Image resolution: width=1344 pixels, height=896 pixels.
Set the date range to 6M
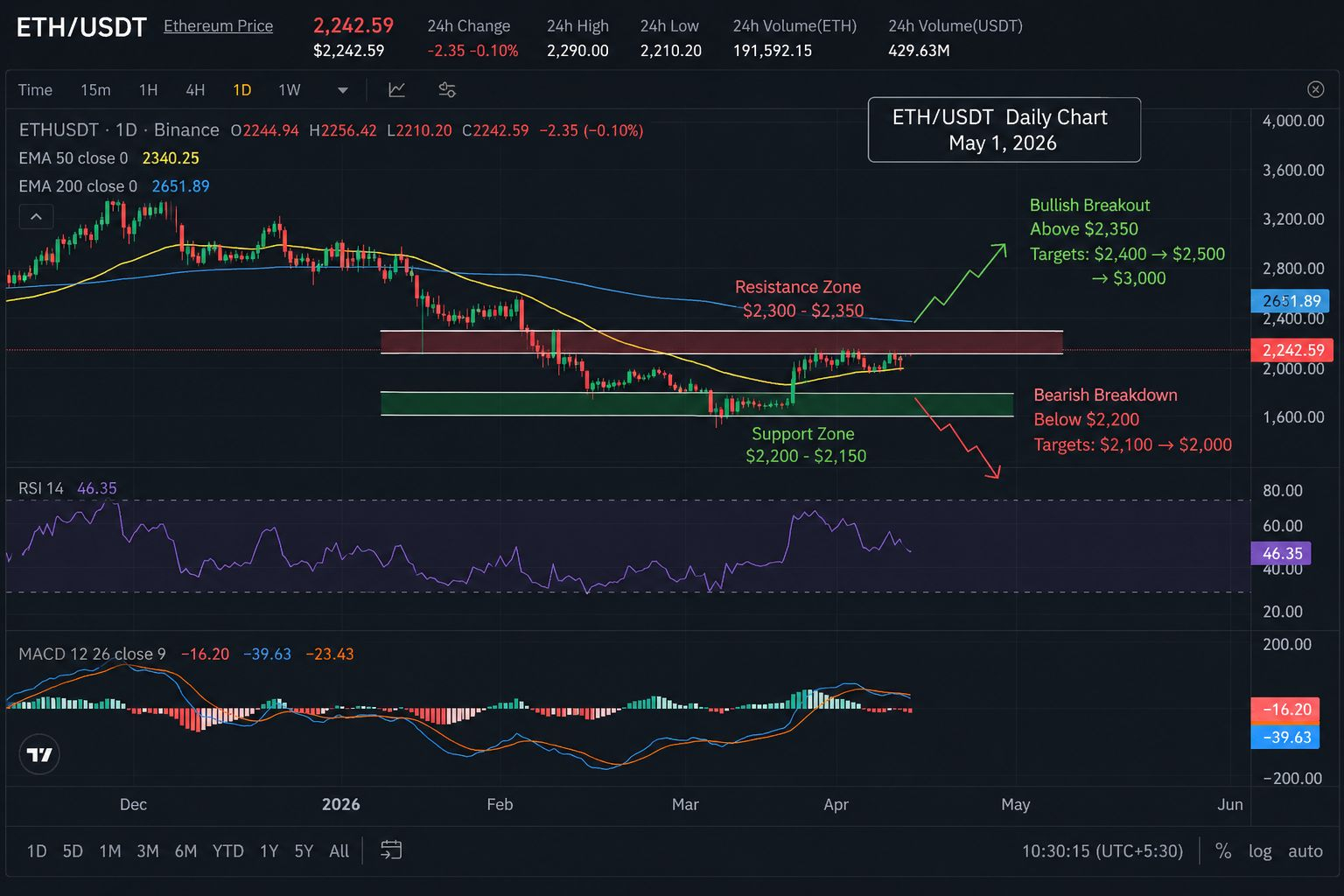[x=185, y=850]
